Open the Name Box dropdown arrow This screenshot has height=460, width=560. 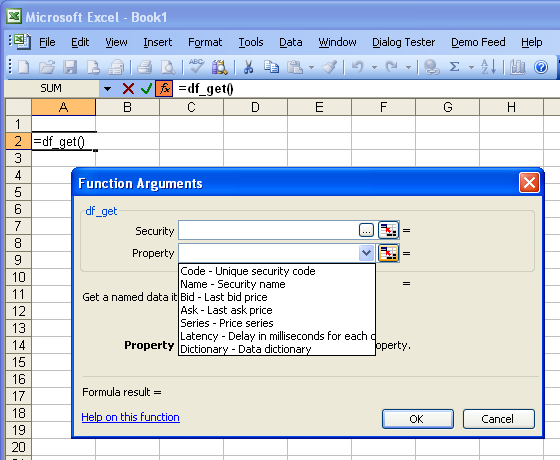(107, 89)
